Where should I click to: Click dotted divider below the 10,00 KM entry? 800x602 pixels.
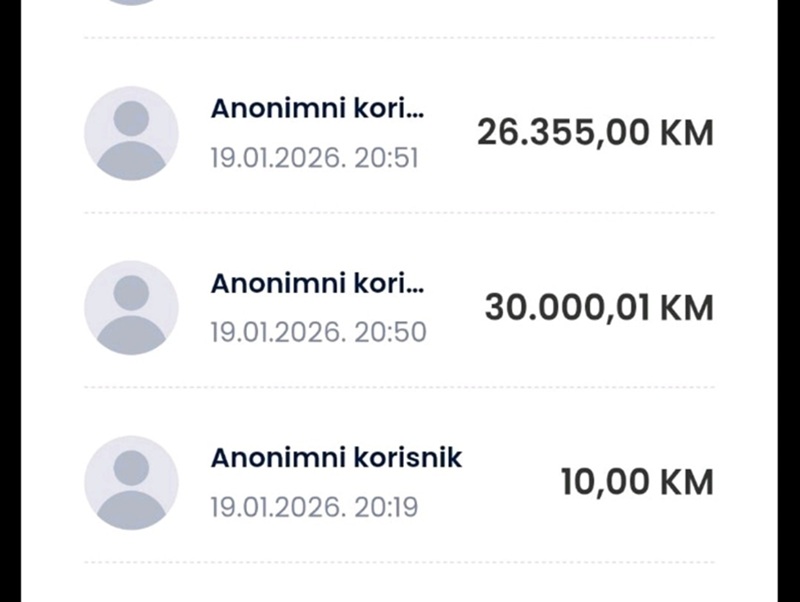[399, 562]
